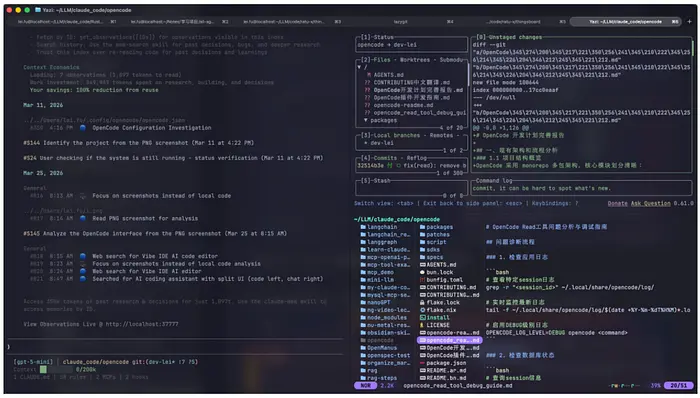The image size is (700, 398).
Task: Click the sdks folder icon
Action: click(422, 250)
